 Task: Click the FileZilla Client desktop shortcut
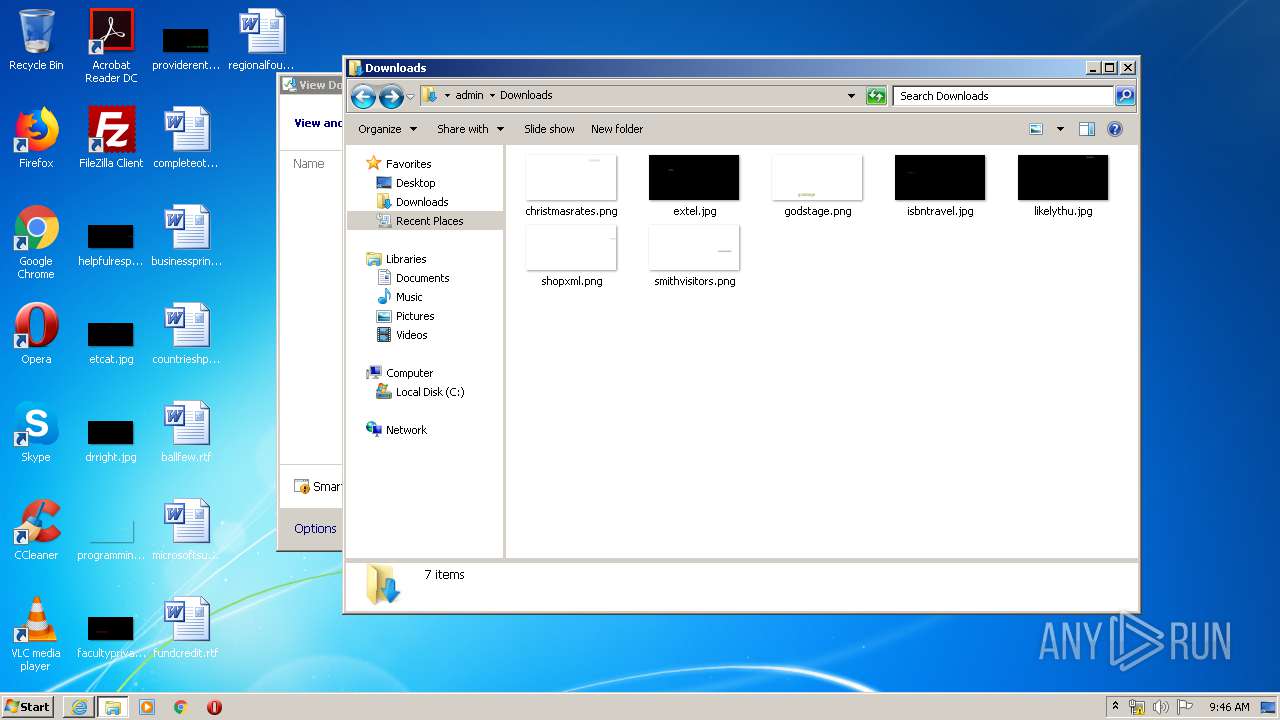(x=111, y=138)
